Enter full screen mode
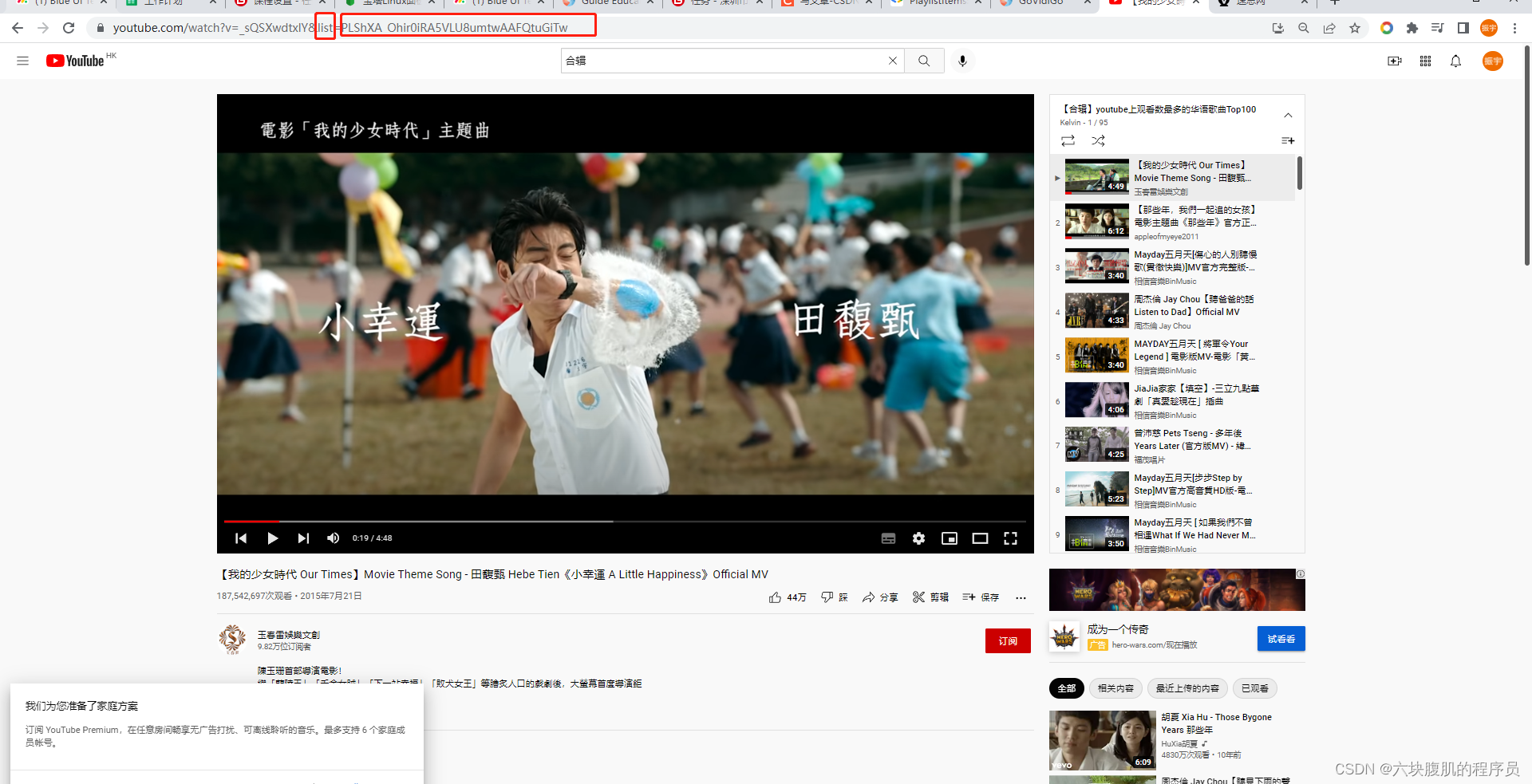1532x784 pixels. pyautogui.click(x=1011, y=538)
